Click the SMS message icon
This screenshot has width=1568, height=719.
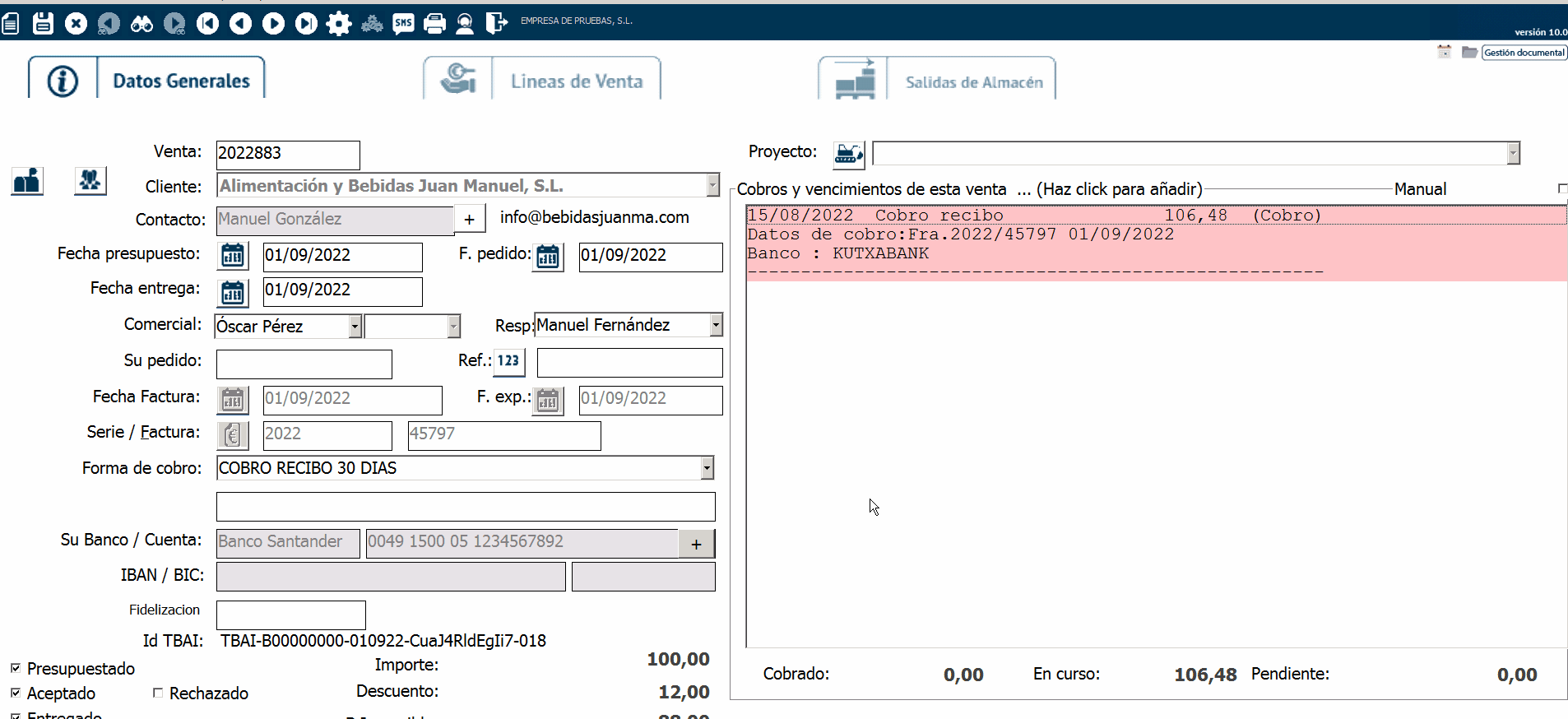403,23
